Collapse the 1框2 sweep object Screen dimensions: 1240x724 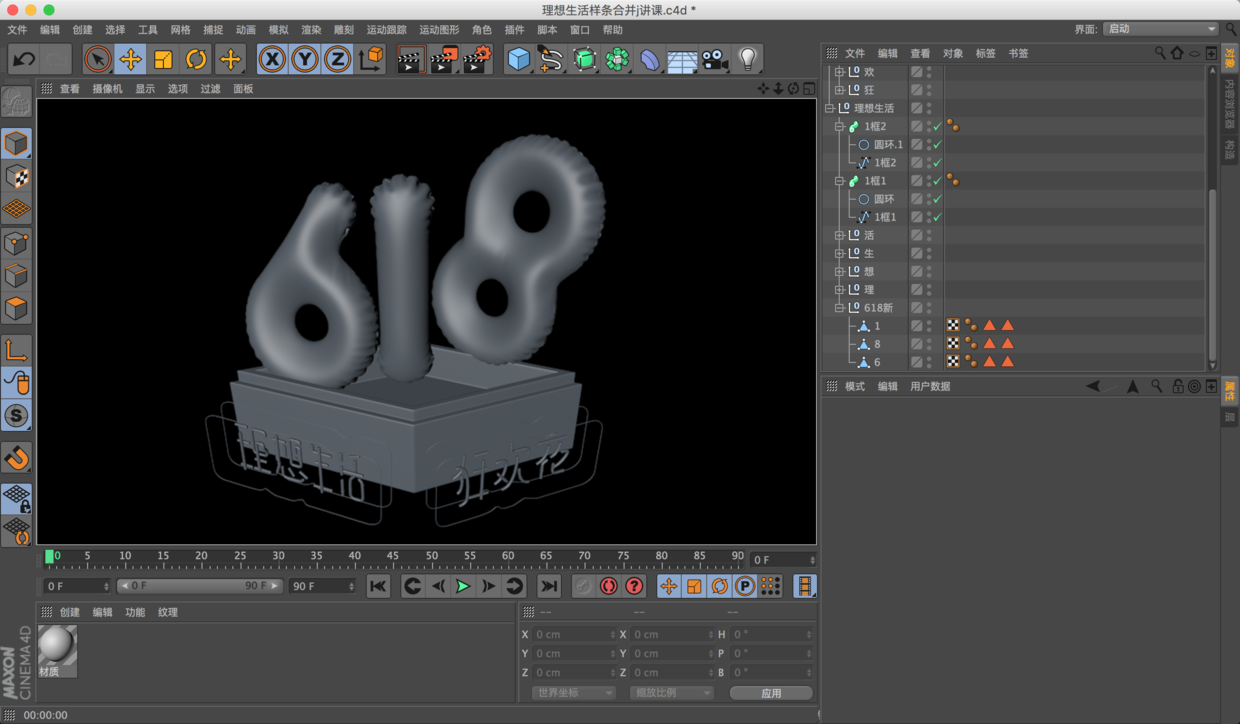[x=839, y=127]
